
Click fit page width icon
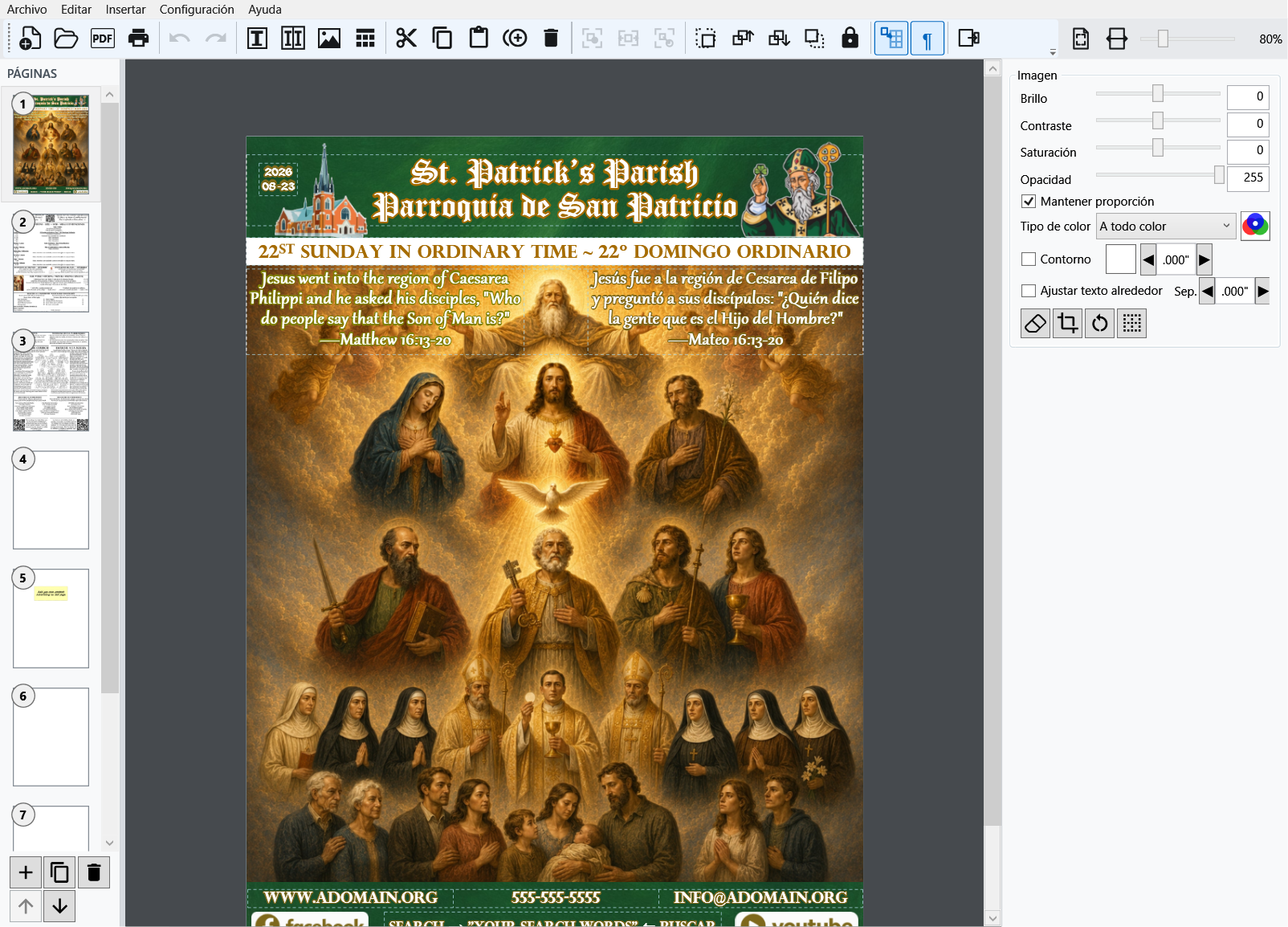click(x=1116, y=39)
